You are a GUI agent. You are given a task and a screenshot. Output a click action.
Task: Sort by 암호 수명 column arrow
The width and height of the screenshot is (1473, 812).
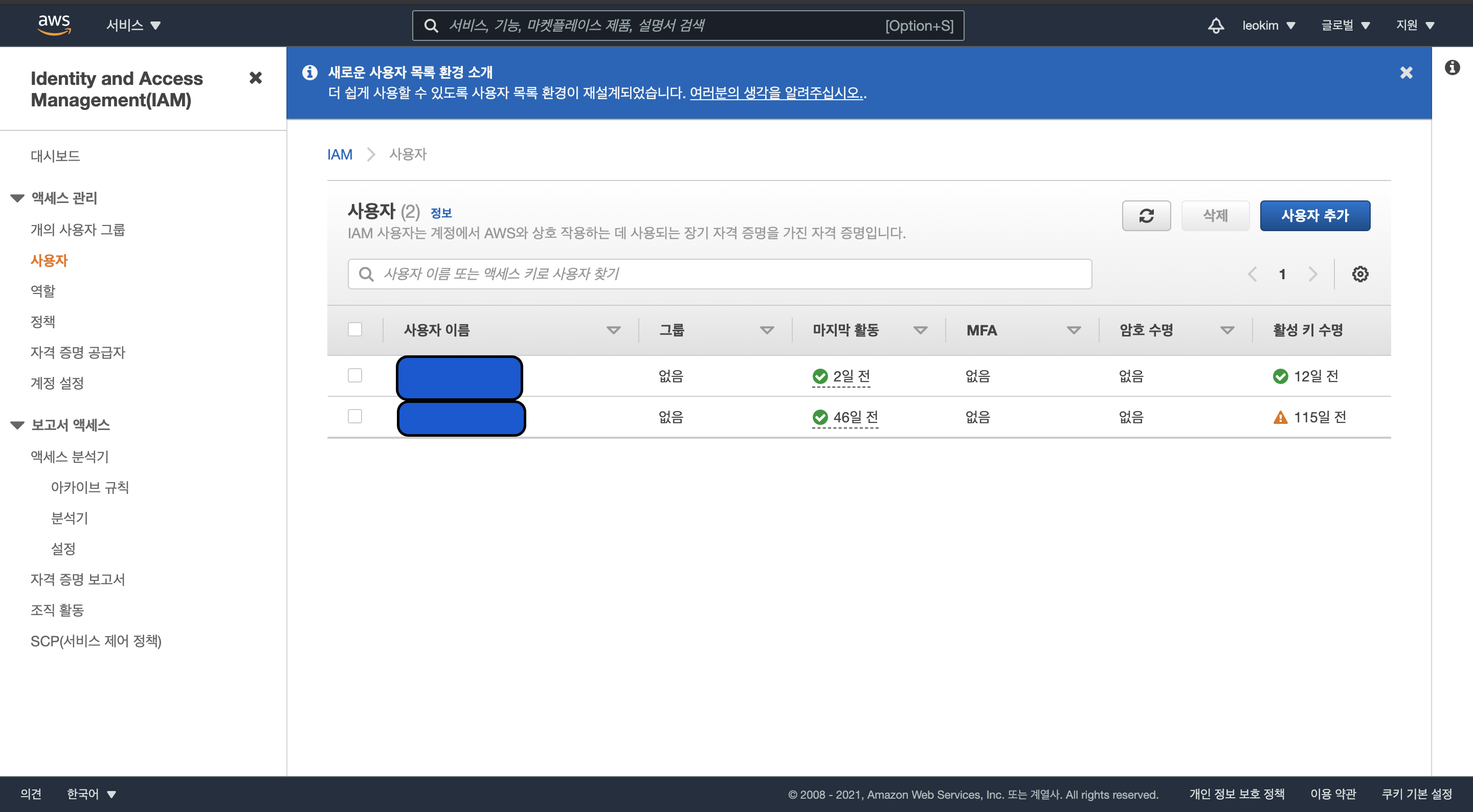tap(1227, 330)
